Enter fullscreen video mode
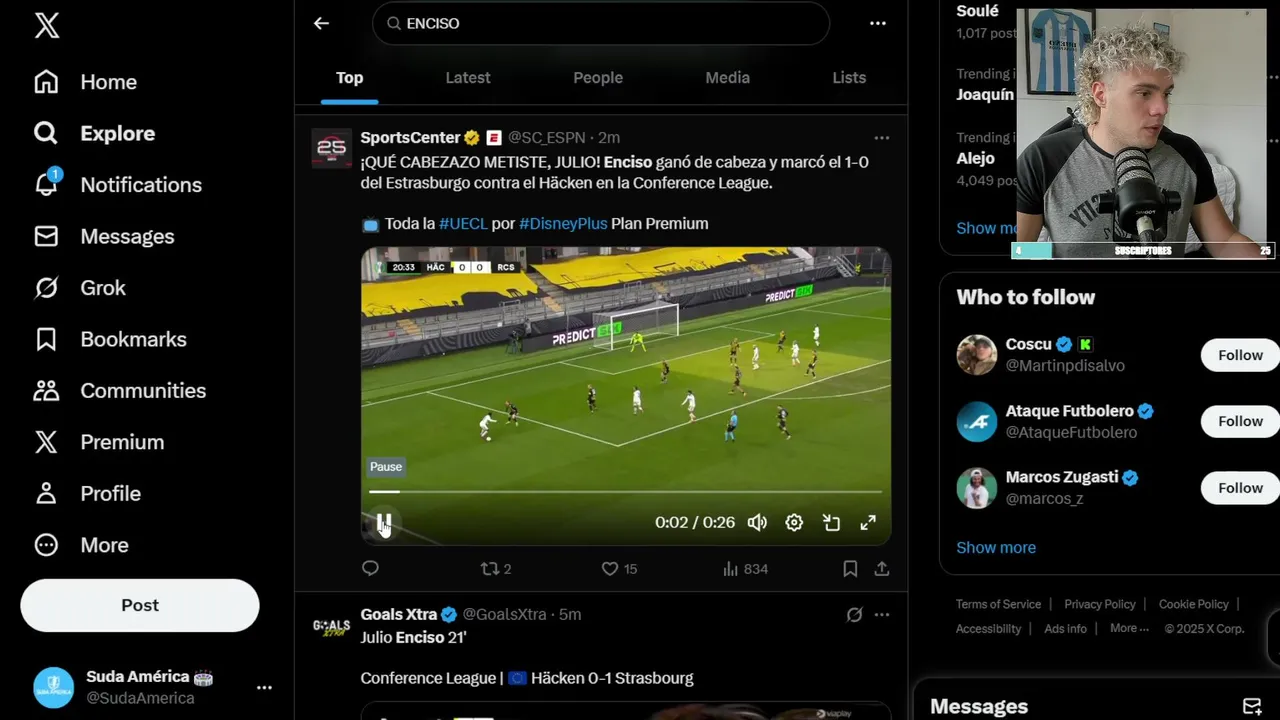 point(868,522)
